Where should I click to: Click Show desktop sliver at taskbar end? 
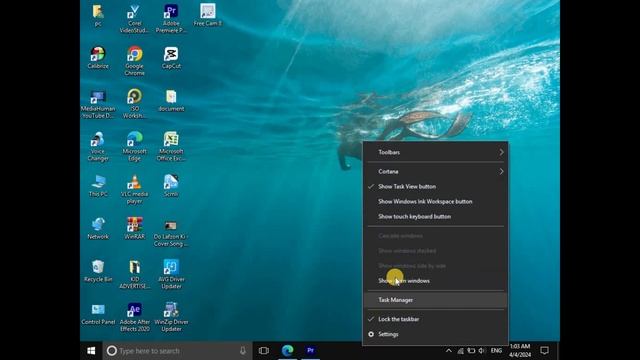click(558, 351)
